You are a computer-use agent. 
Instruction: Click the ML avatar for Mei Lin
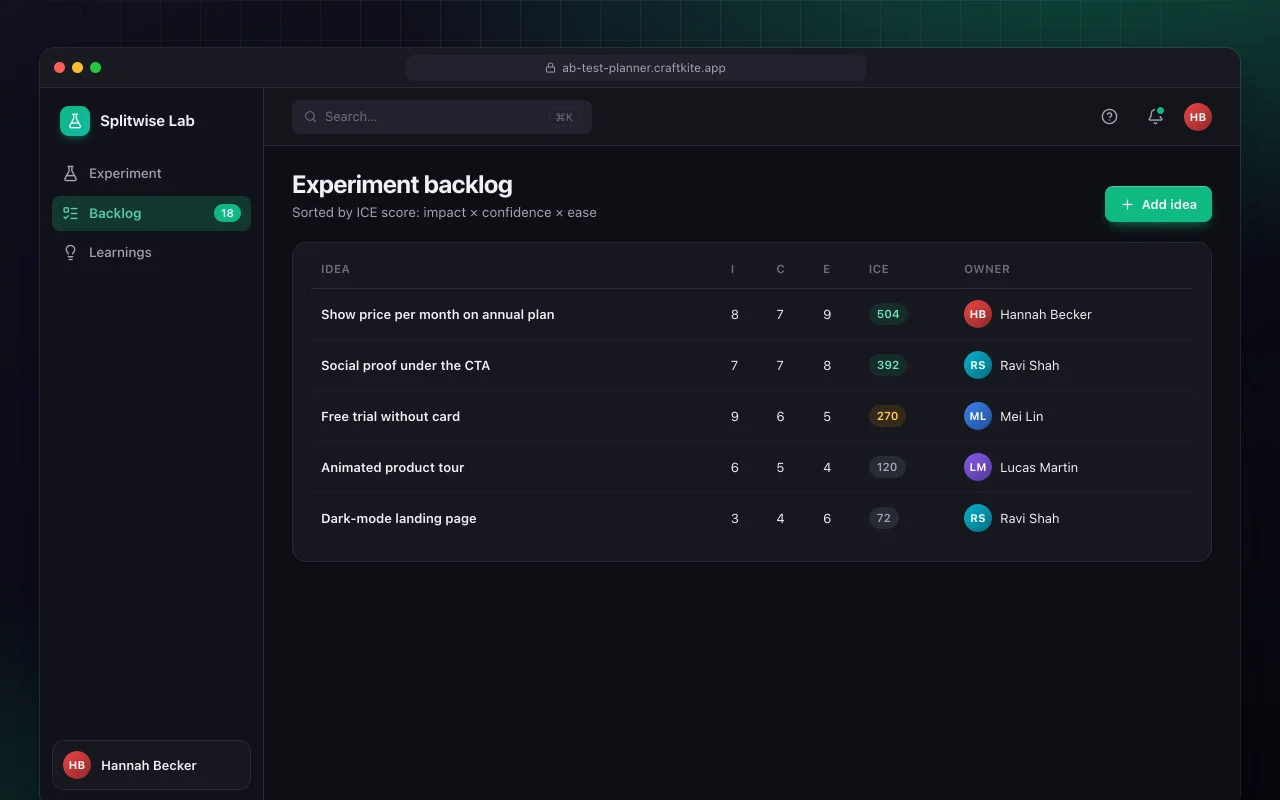pyautogui.click(x=978, y=416)
